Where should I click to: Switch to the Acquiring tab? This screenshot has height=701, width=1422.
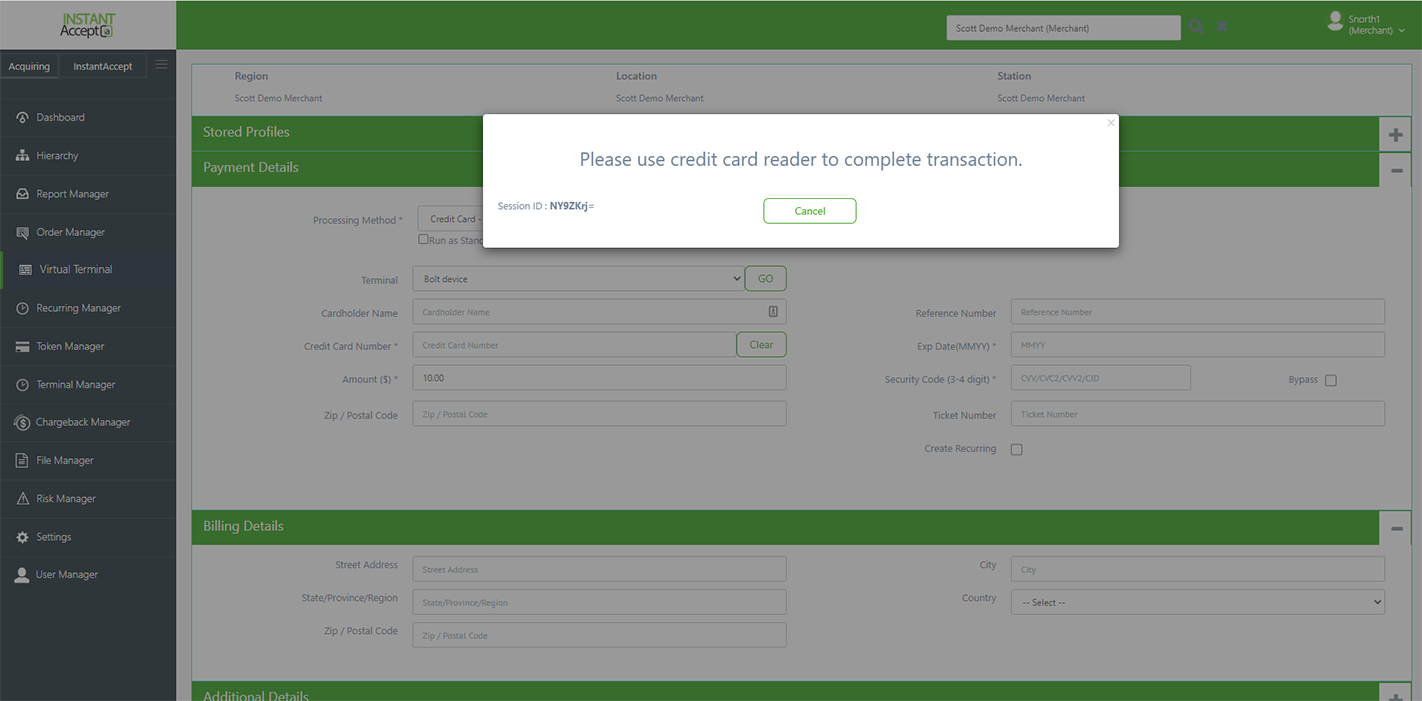coord(29,65)
